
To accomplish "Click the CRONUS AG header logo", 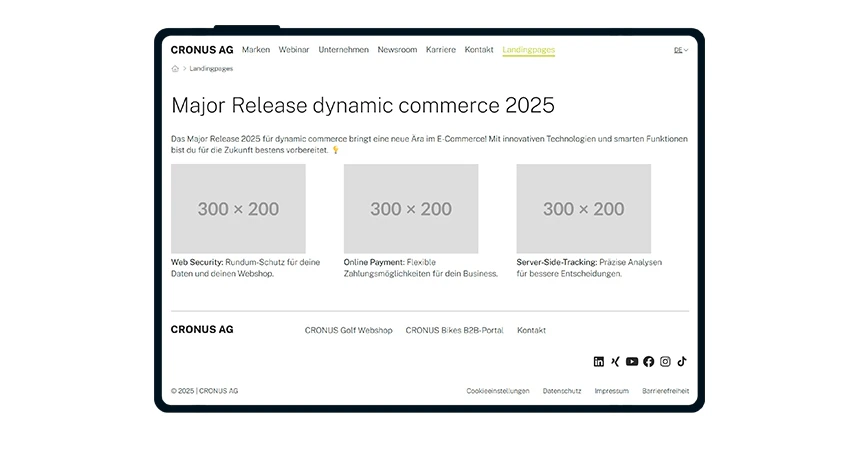I will (x=202, y=50).
